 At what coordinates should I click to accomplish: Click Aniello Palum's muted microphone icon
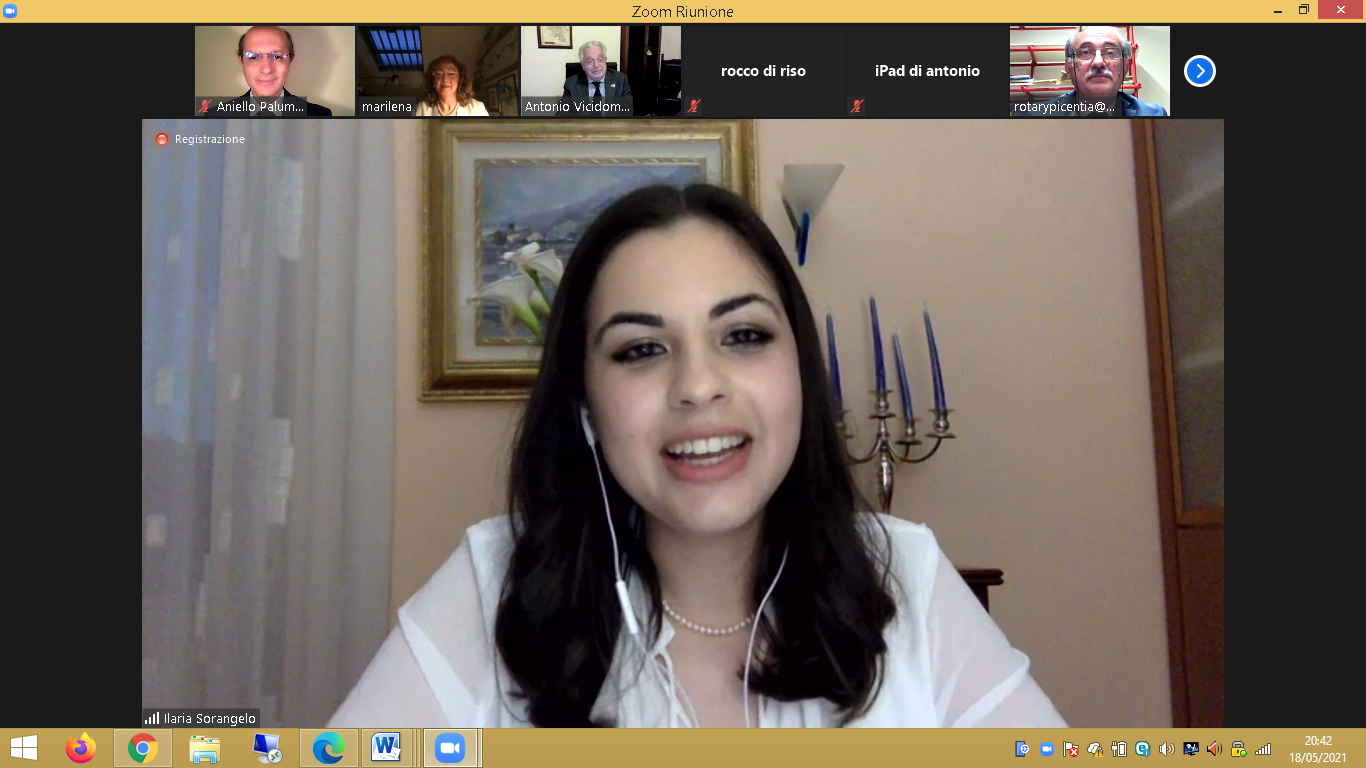(x=205, y=106)
